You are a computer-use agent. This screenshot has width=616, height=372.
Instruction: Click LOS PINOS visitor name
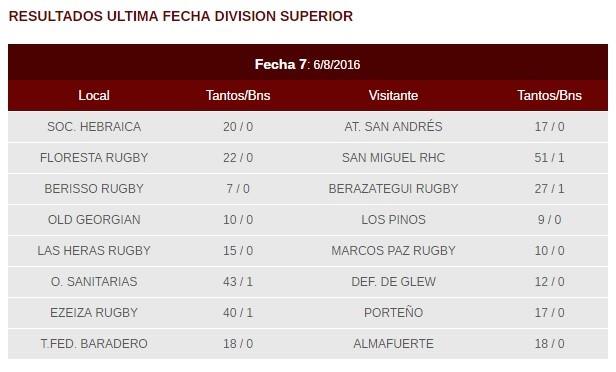pyautogui.click(x=393, y=220)
